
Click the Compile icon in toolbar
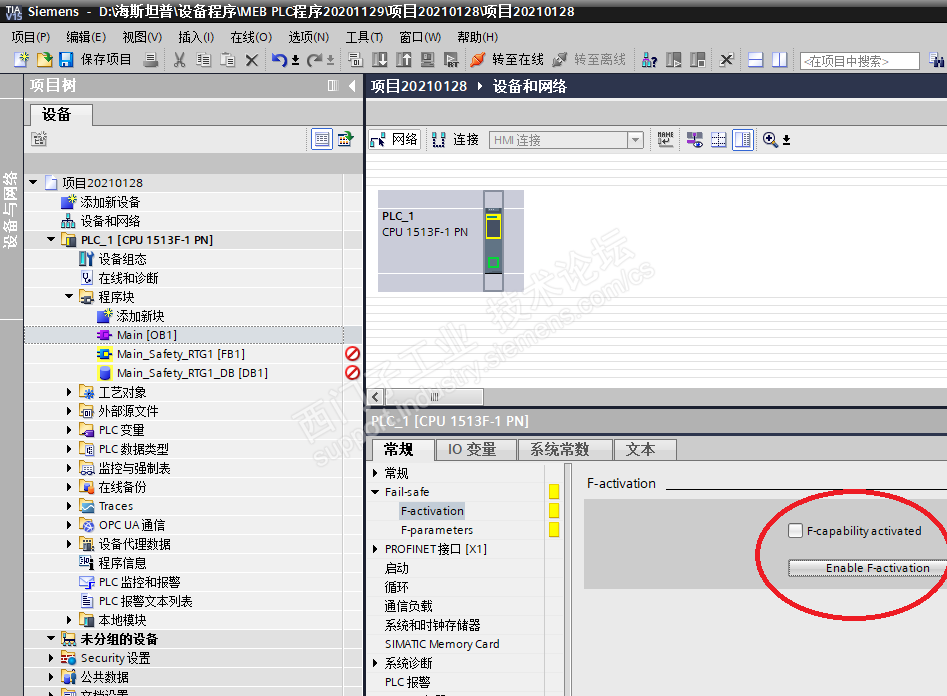355,60
